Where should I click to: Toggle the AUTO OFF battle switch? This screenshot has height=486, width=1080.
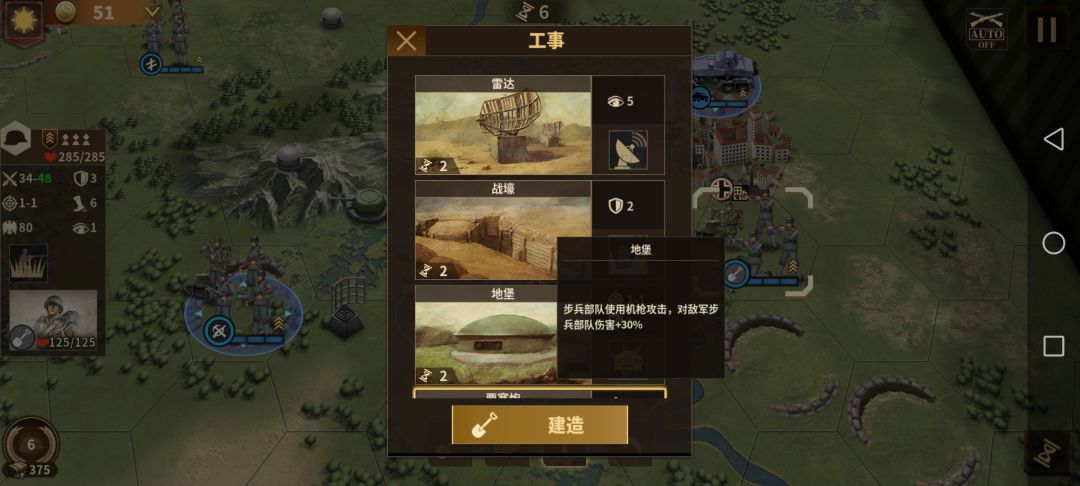click(987, 29)
